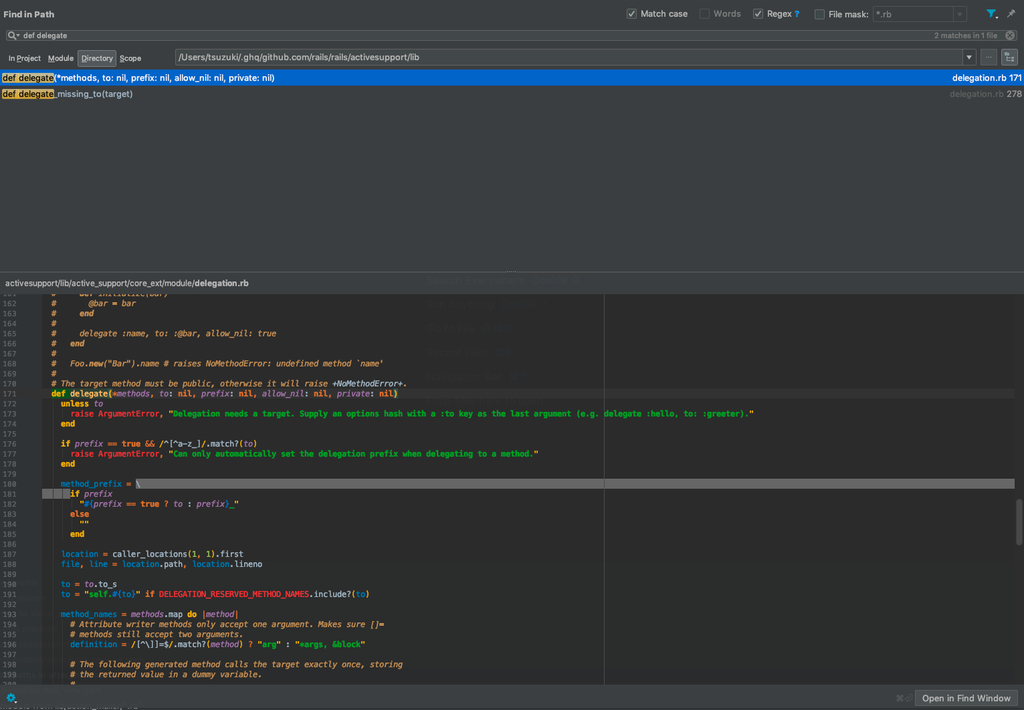Click the IDE activity icon in bottom-left corner
This screenshot has height=710, width=1024.
[x=11, y=699]
